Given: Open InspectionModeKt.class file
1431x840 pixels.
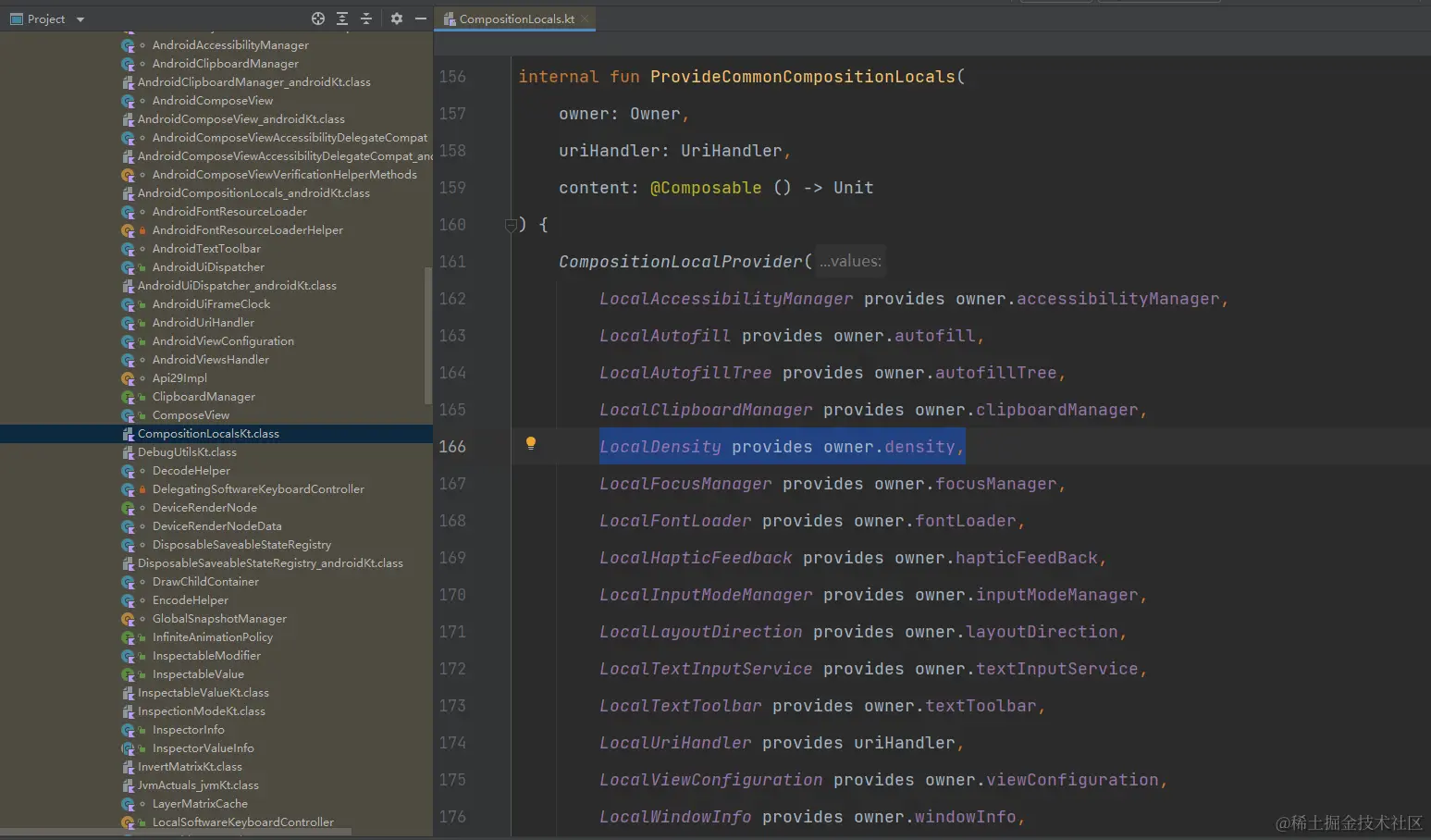Looking at the screenshot, I should point(202,711).
